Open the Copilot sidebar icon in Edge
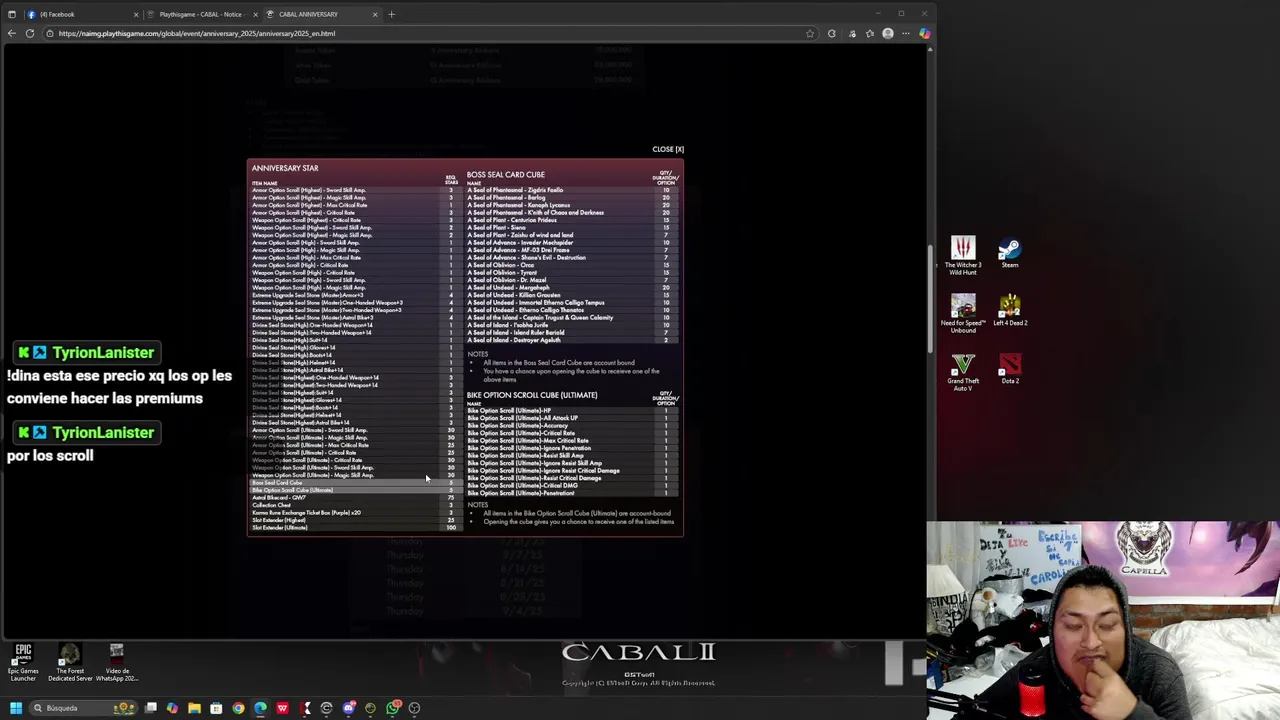Viewport: 1280px width, 720px height. click(924, 33)
